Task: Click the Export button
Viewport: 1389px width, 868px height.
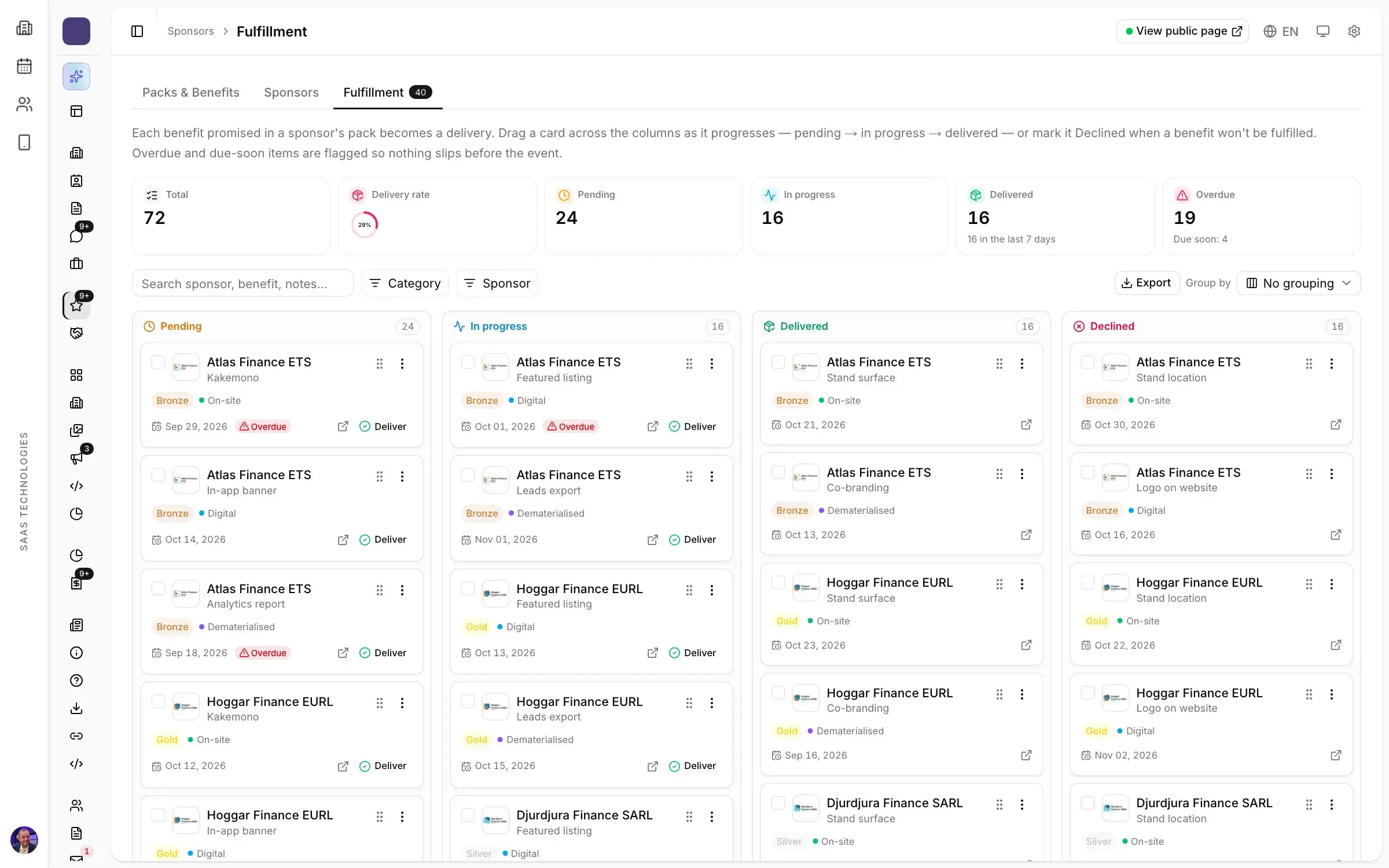Action: [1147, 283]
